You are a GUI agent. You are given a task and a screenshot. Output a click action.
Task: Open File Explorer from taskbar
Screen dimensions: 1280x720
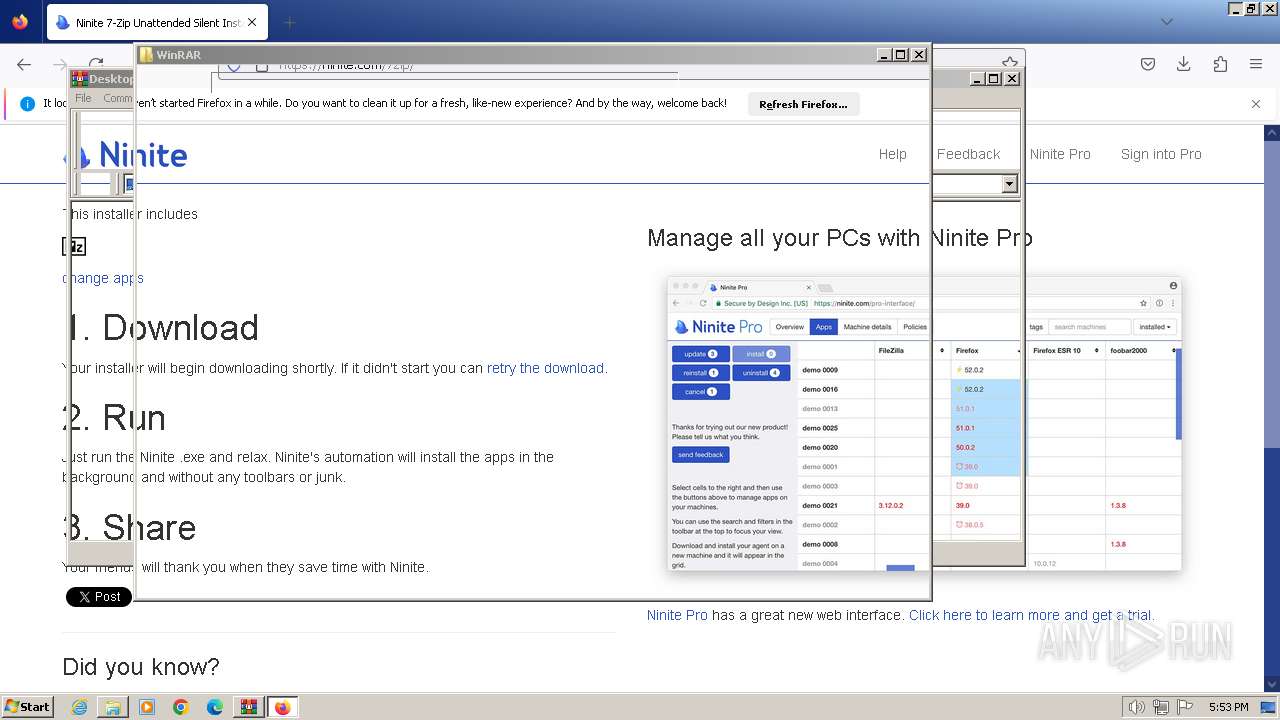pos(113,707)
